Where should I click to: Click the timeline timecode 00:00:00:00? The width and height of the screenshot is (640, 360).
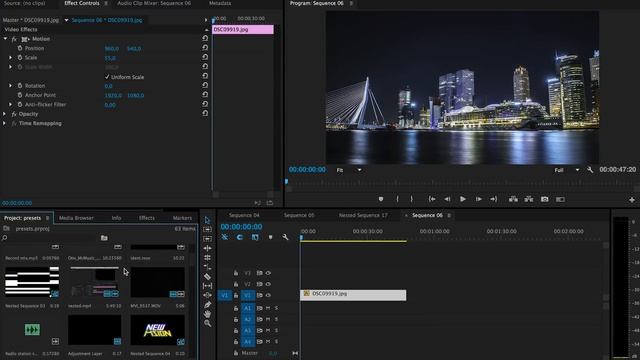click(x=241, y=227)
